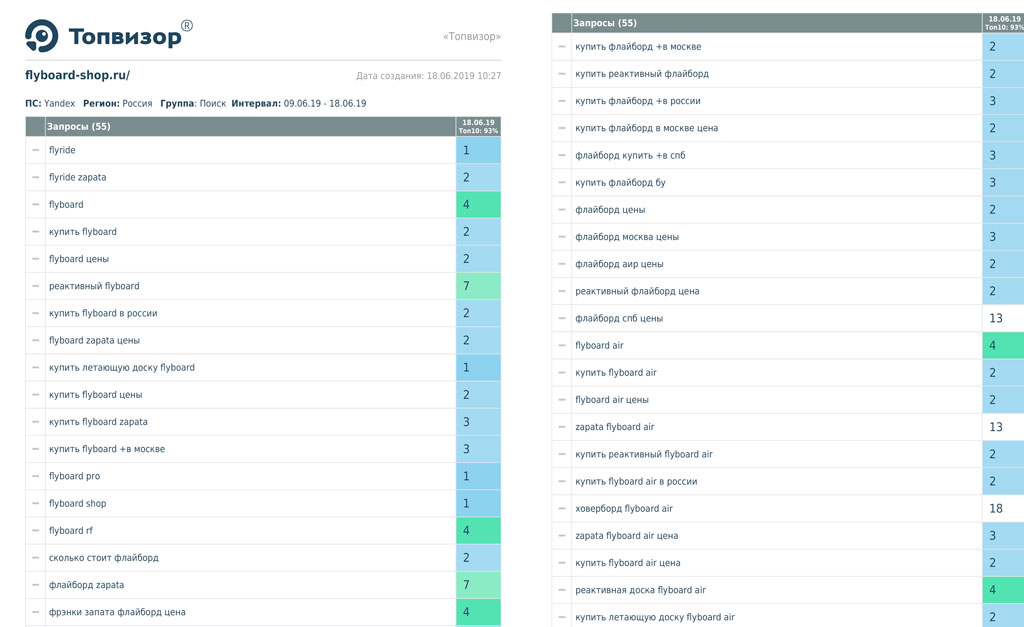Select the query фрэнки запата флайборд цена
This screenshot has height=627, width=1024.
[117, 612]
